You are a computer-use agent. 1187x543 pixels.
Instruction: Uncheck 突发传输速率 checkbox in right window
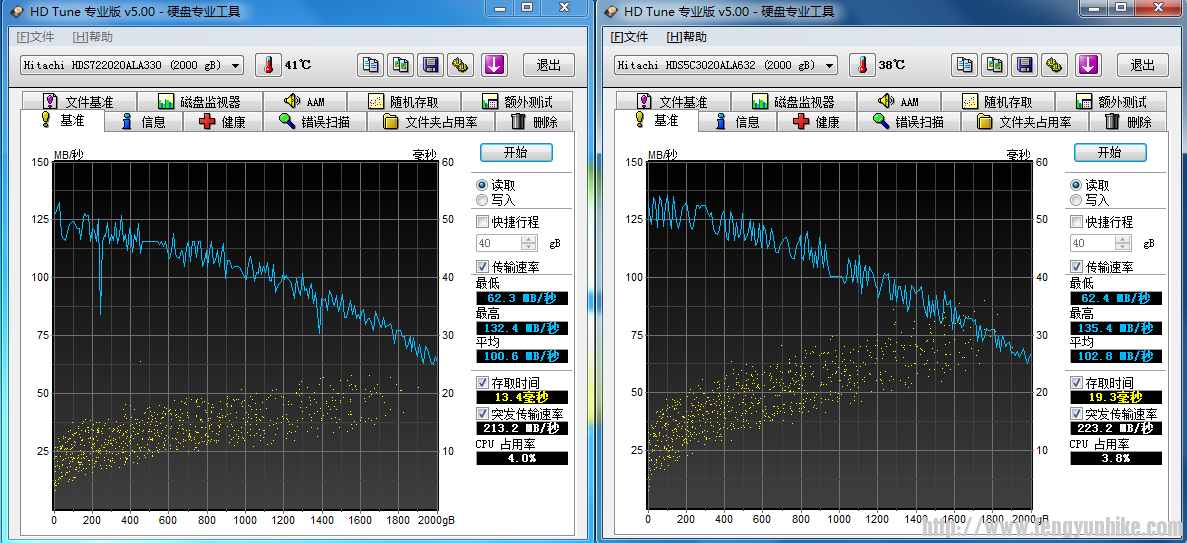click(x=1077, y=414)
